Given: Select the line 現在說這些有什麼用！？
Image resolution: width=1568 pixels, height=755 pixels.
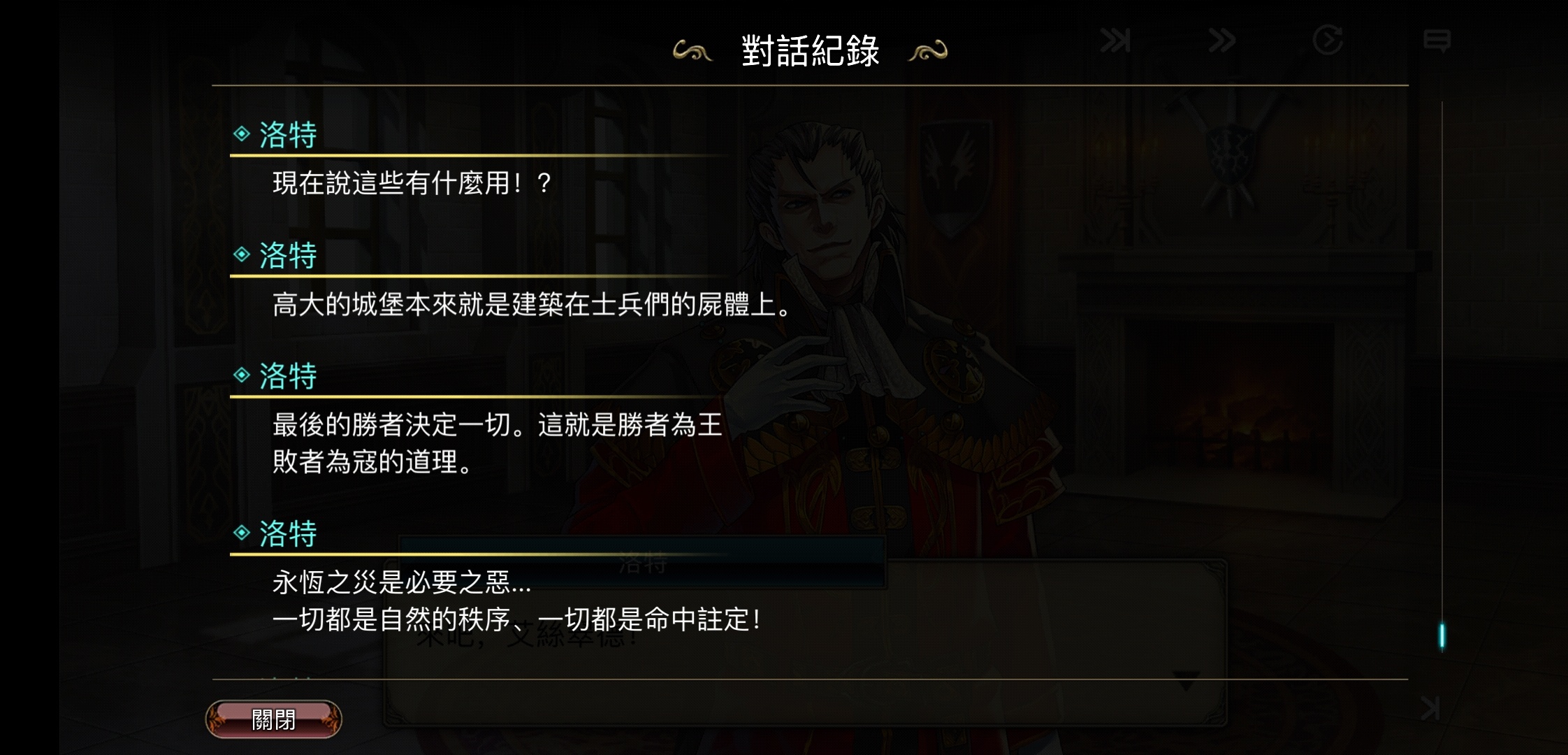Looking at the screenshot, I should click(x=412, y=183).
